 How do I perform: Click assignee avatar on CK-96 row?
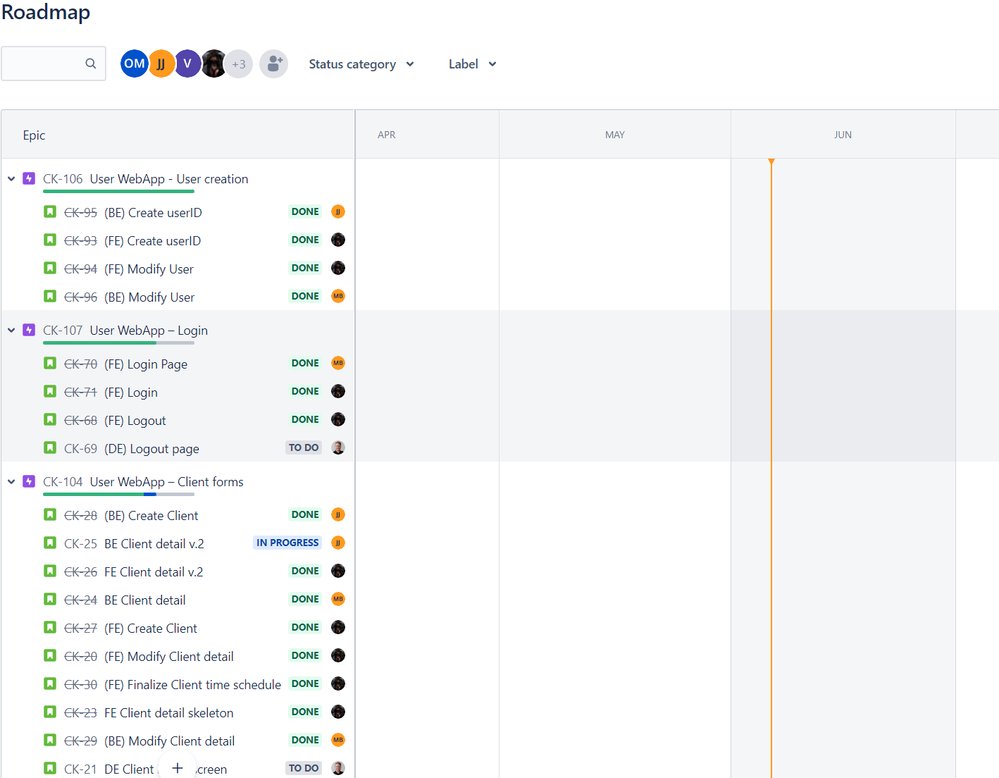pos(338,296)
